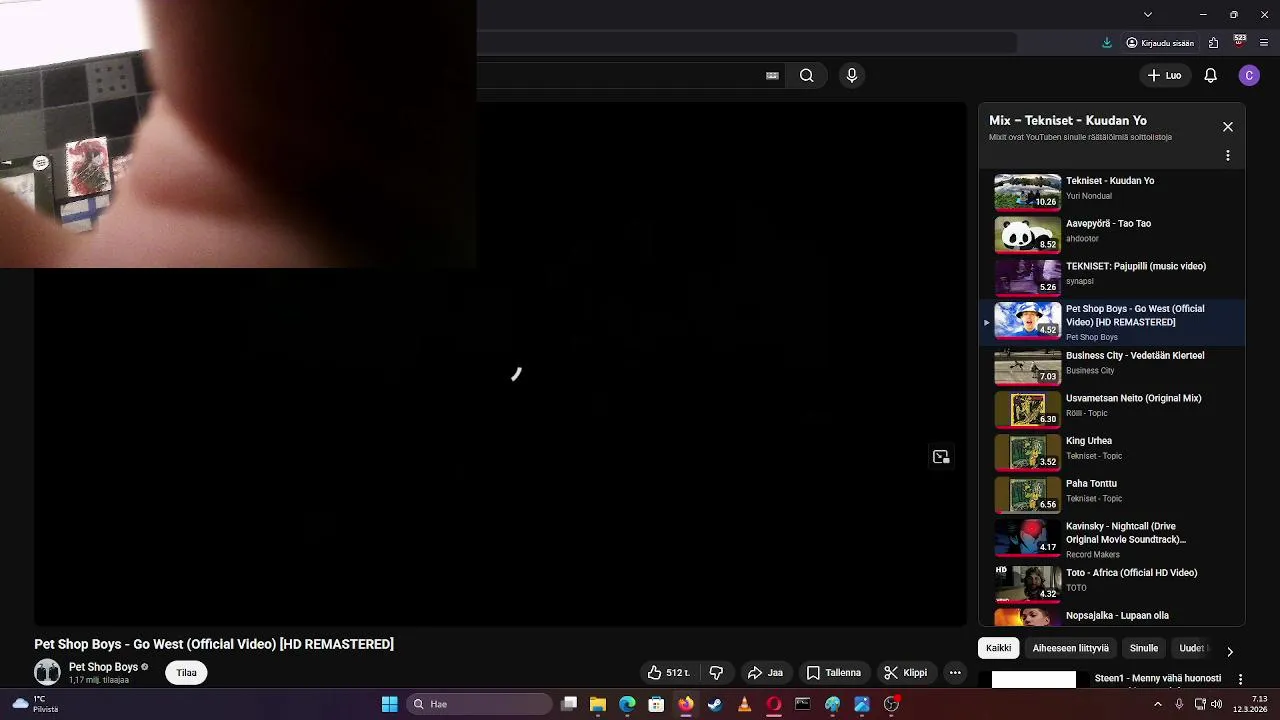
Task: Select Business City - Vedetään Kierteel entry
Action: click(1112, 366)
